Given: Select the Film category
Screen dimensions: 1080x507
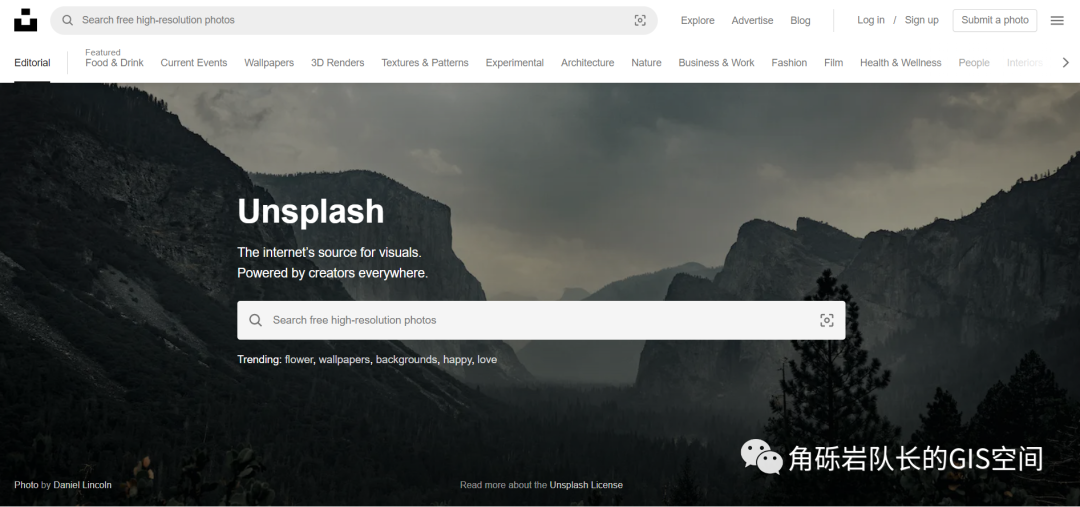Looking at the screenshot, I should pos(833,63).
